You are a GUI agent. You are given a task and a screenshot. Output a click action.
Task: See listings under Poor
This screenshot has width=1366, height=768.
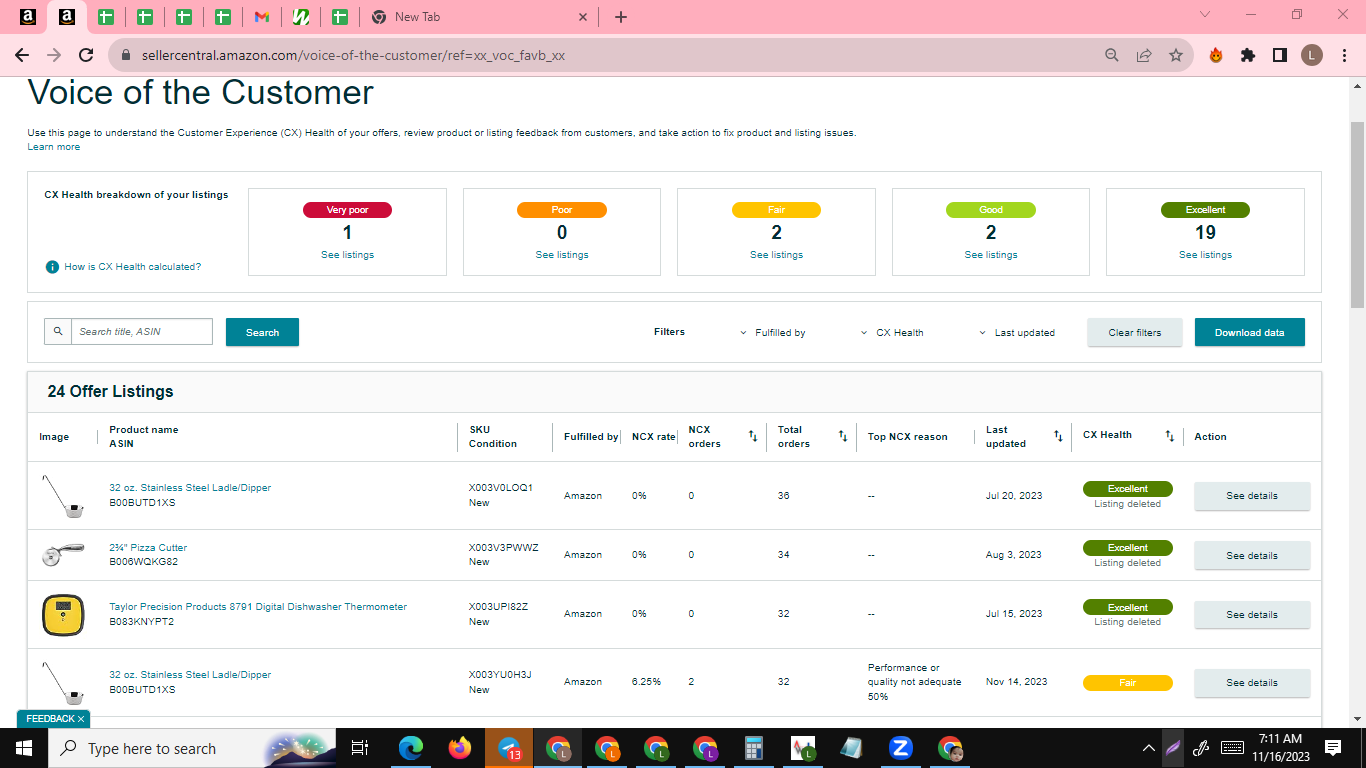click(562, 255)
